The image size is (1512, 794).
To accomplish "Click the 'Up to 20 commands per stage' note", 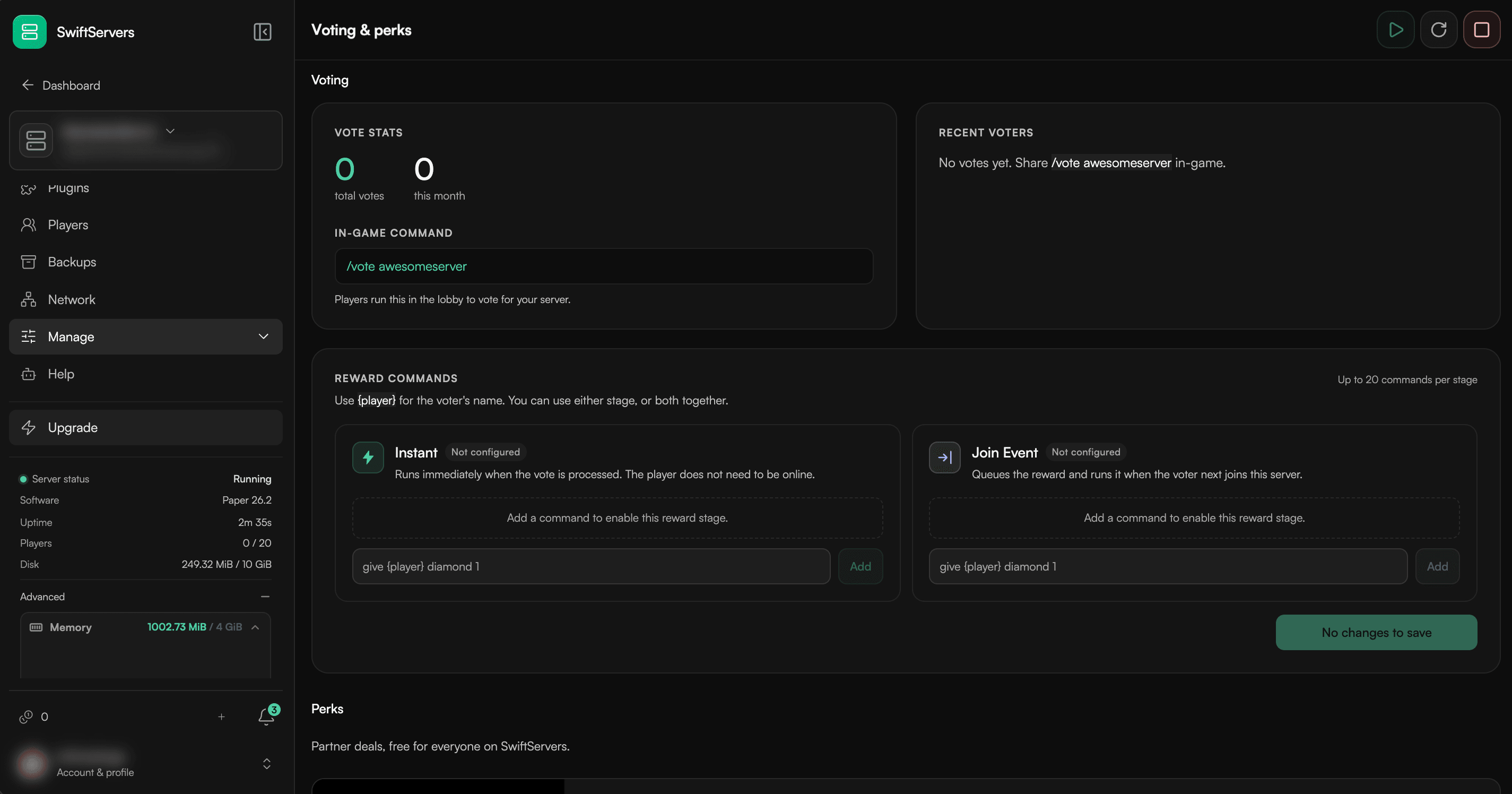I will point(1407,380).
